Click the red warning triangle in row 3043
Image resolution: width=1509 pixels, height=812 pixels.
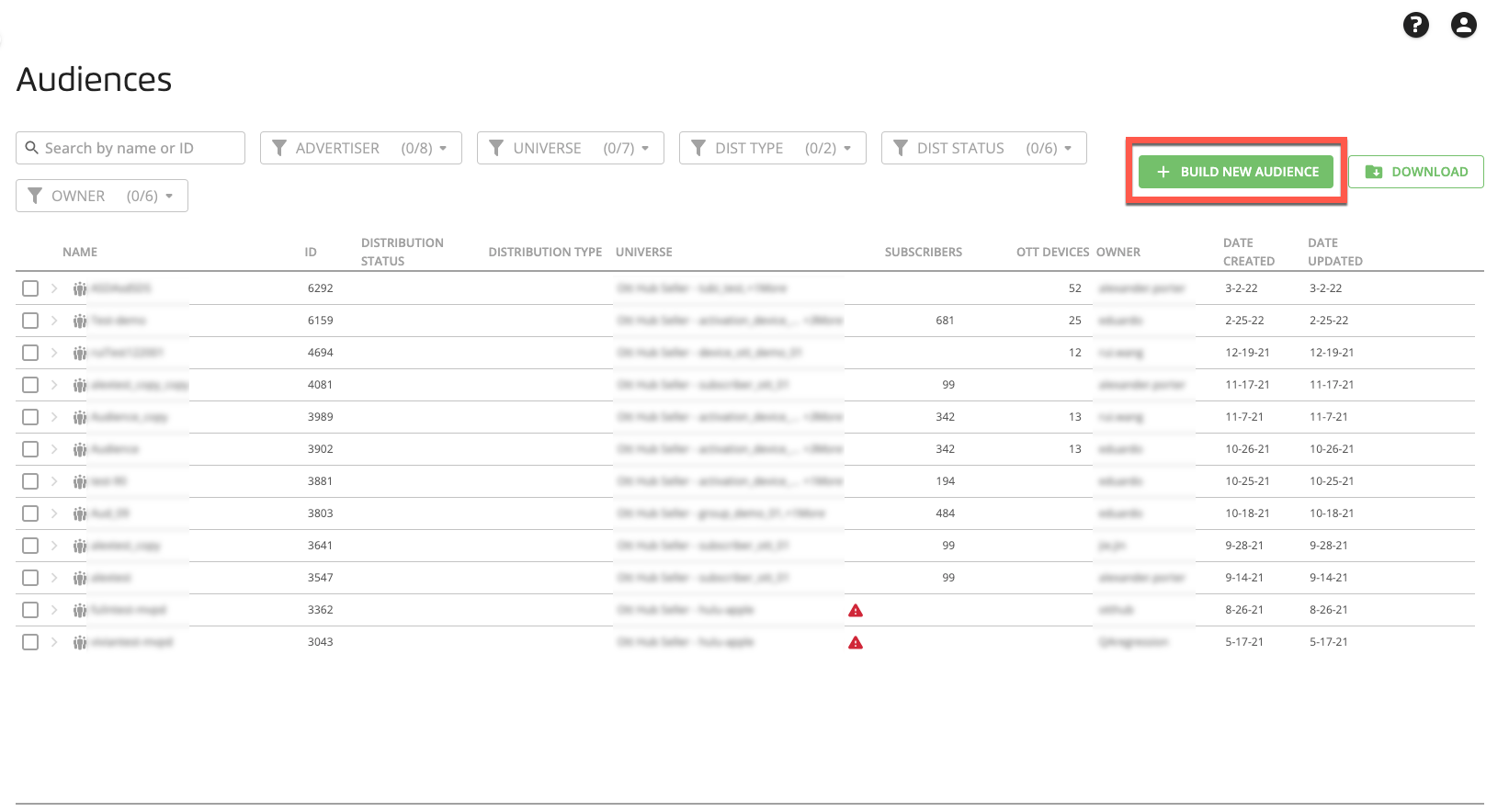point(856,642)
